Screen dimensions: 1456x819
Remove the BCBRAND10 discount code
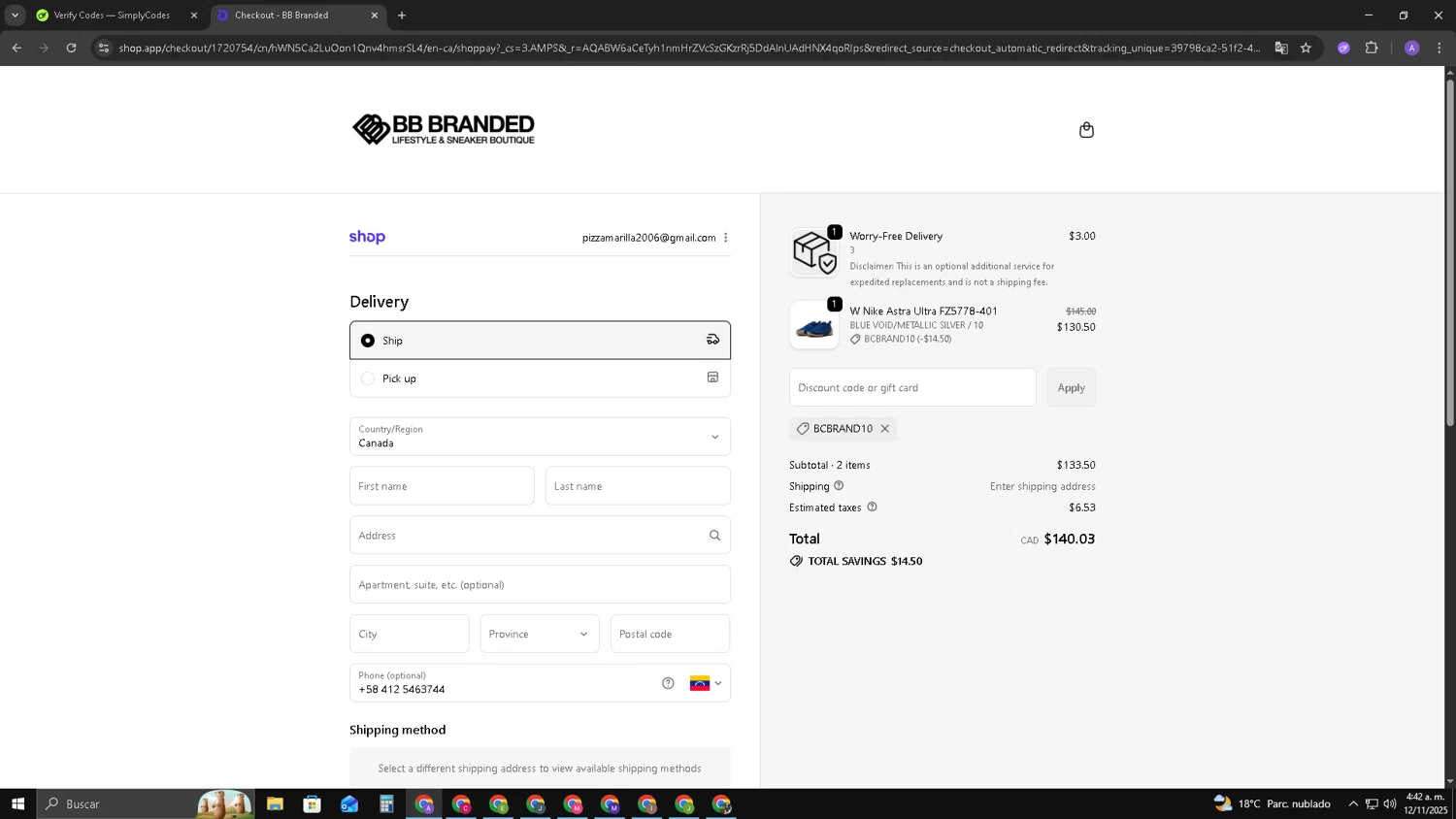(884, 428)
